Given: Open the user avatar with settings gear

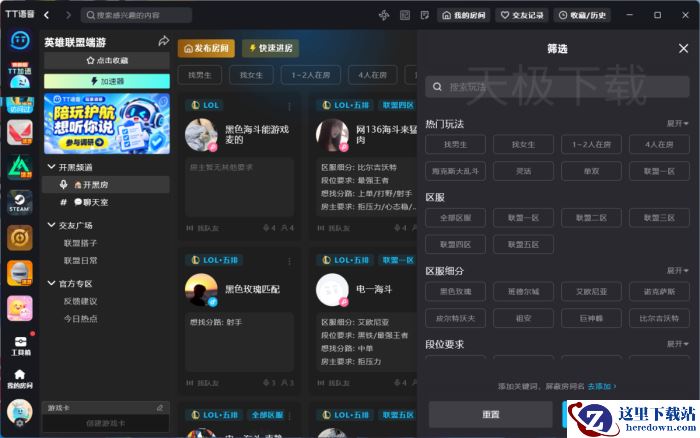Looking at the screenshot, I should 20,413.
